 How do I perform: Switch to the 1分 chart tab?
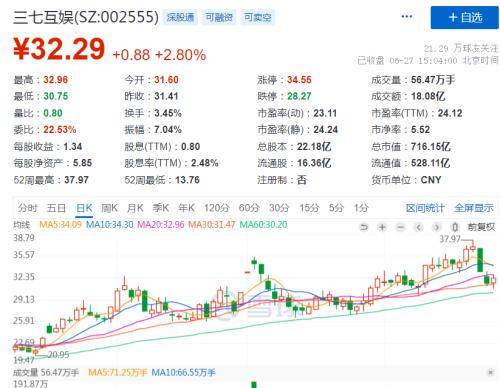361,208
